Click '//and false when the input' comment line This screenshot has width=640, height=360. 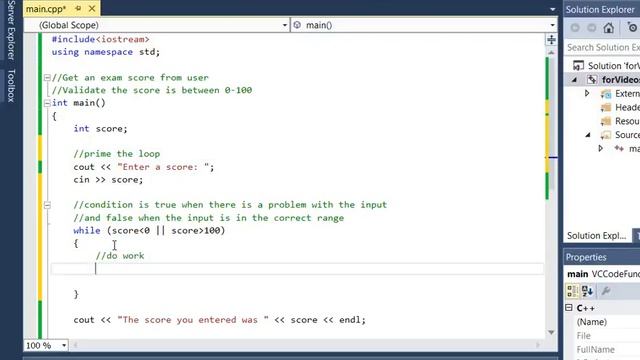pos(209,218)
